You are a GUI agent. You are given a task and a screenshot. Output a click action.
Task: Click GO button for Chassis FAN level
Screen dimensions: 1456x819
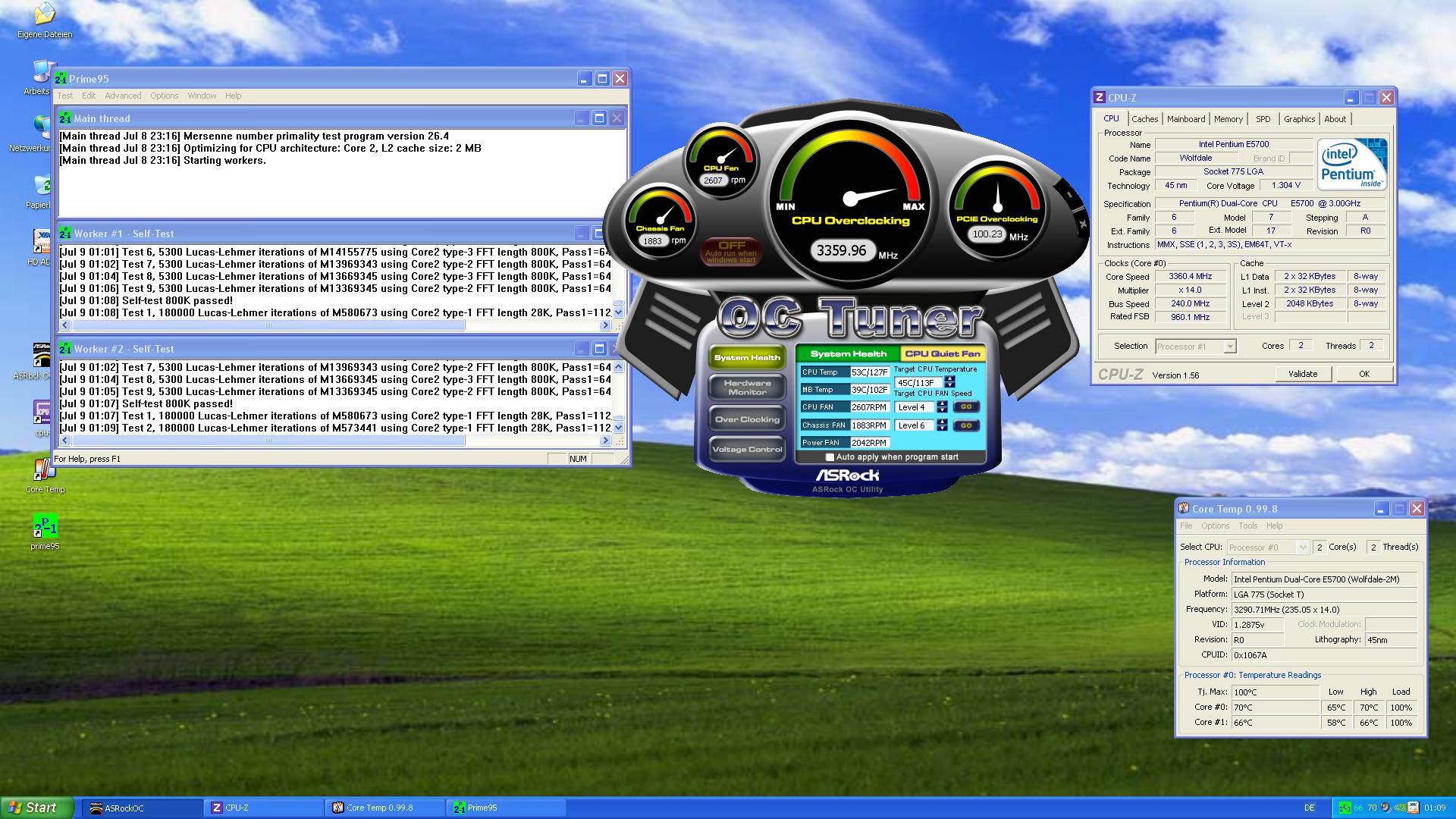[965, 425]
